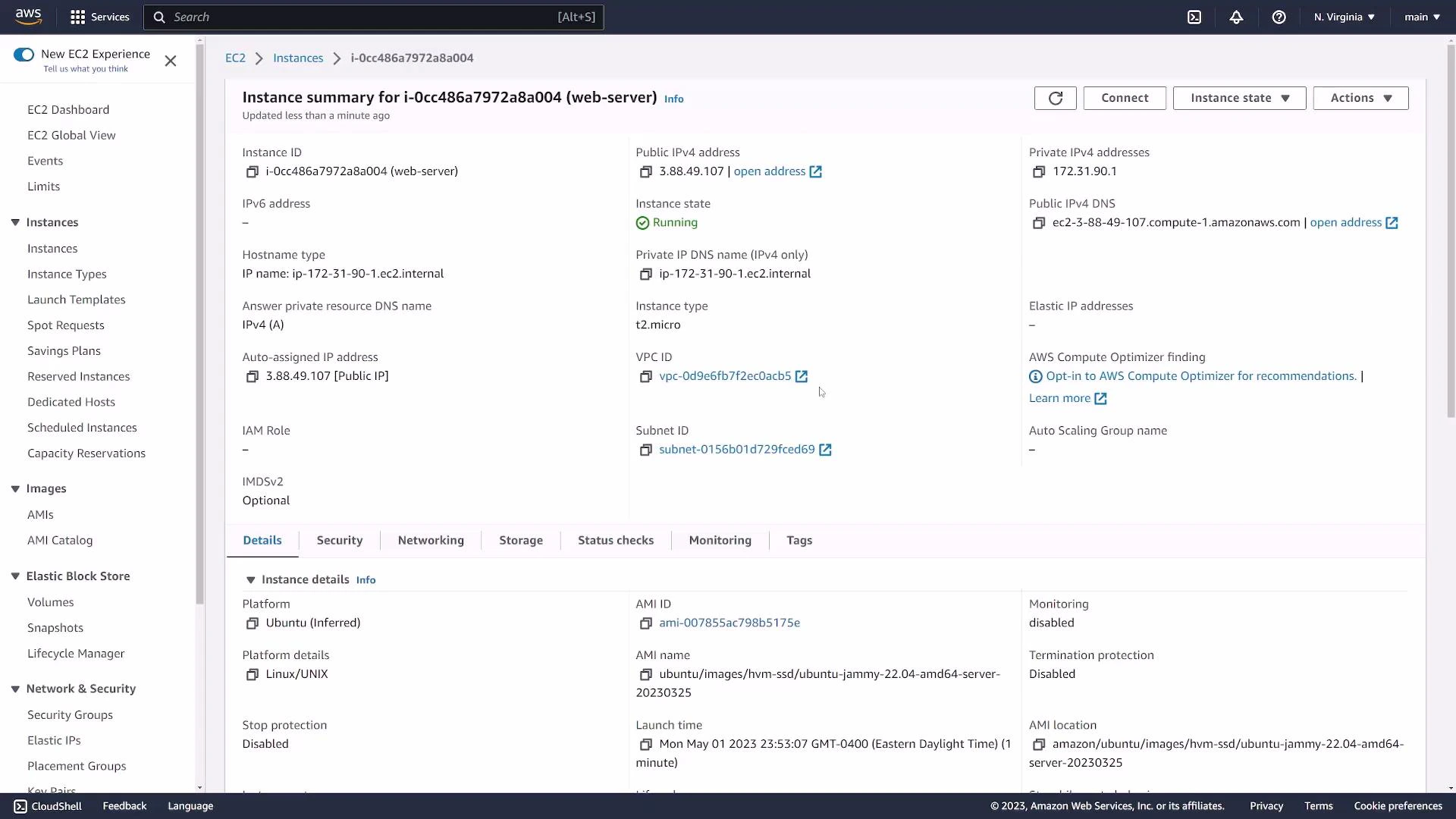Open the vpc-0d9e6fb7f2ec0acb5 link
This screenshot has height=819, width=1456.
pos(724,375)
